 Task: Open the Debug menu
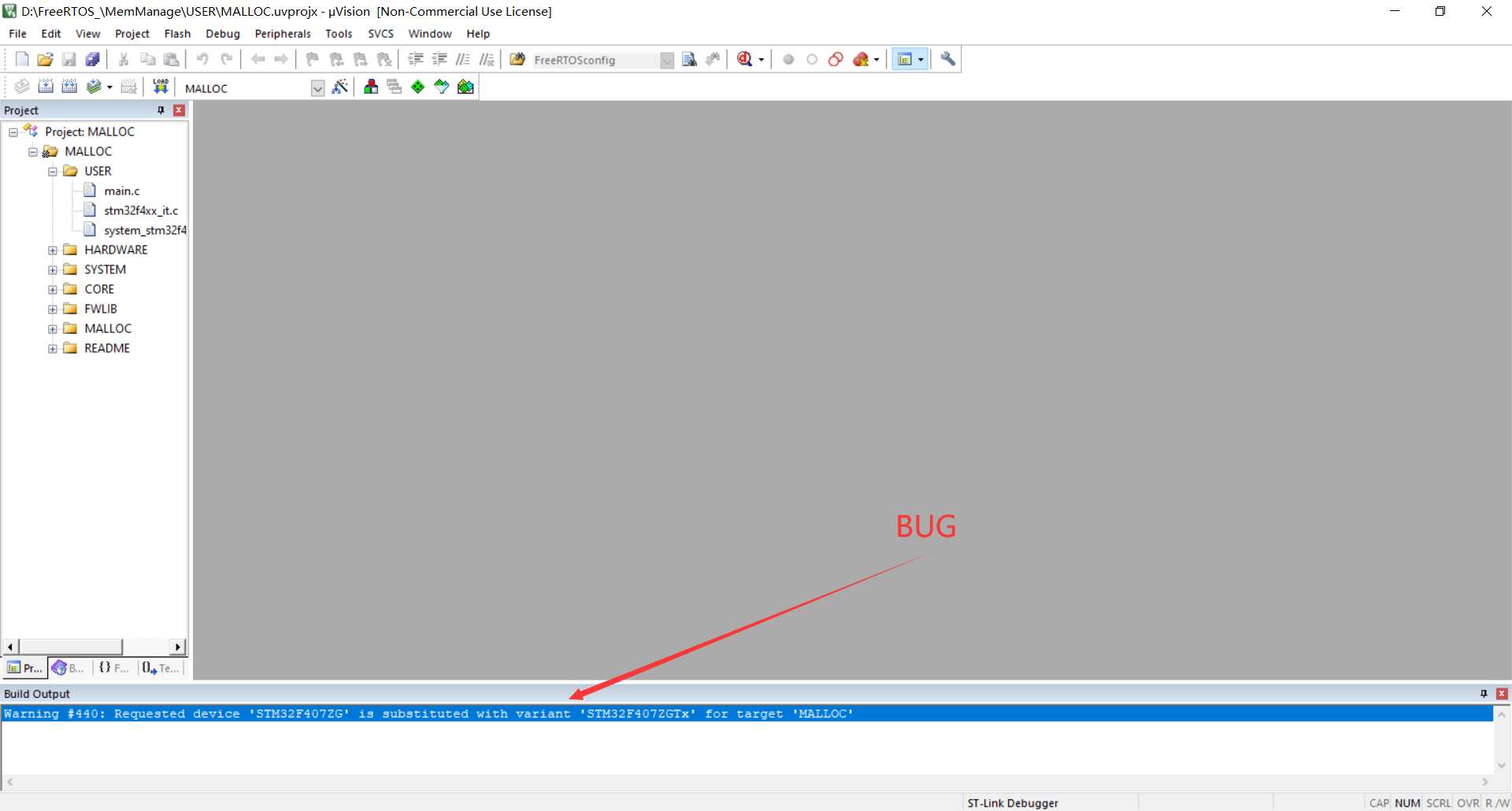[222, 33]
